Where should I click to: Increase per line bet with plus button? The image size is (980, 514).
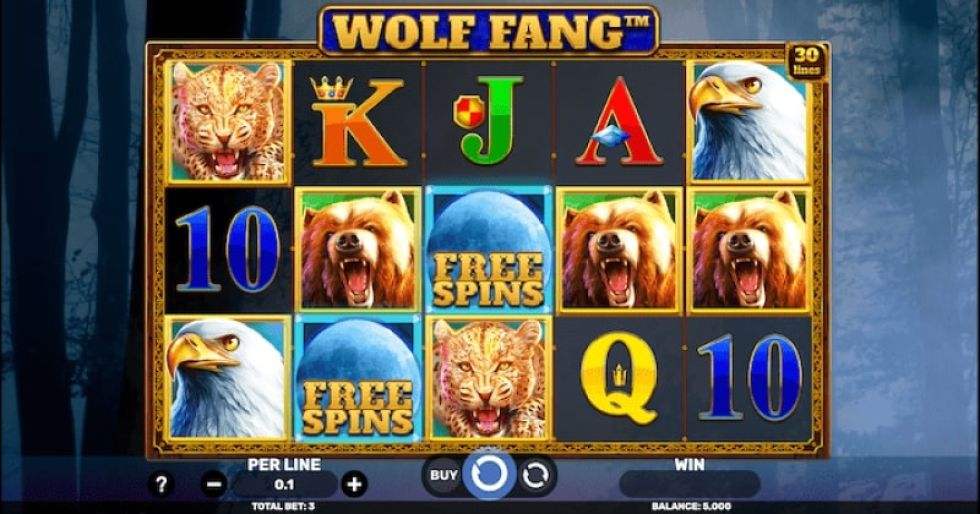click(354, 485)
